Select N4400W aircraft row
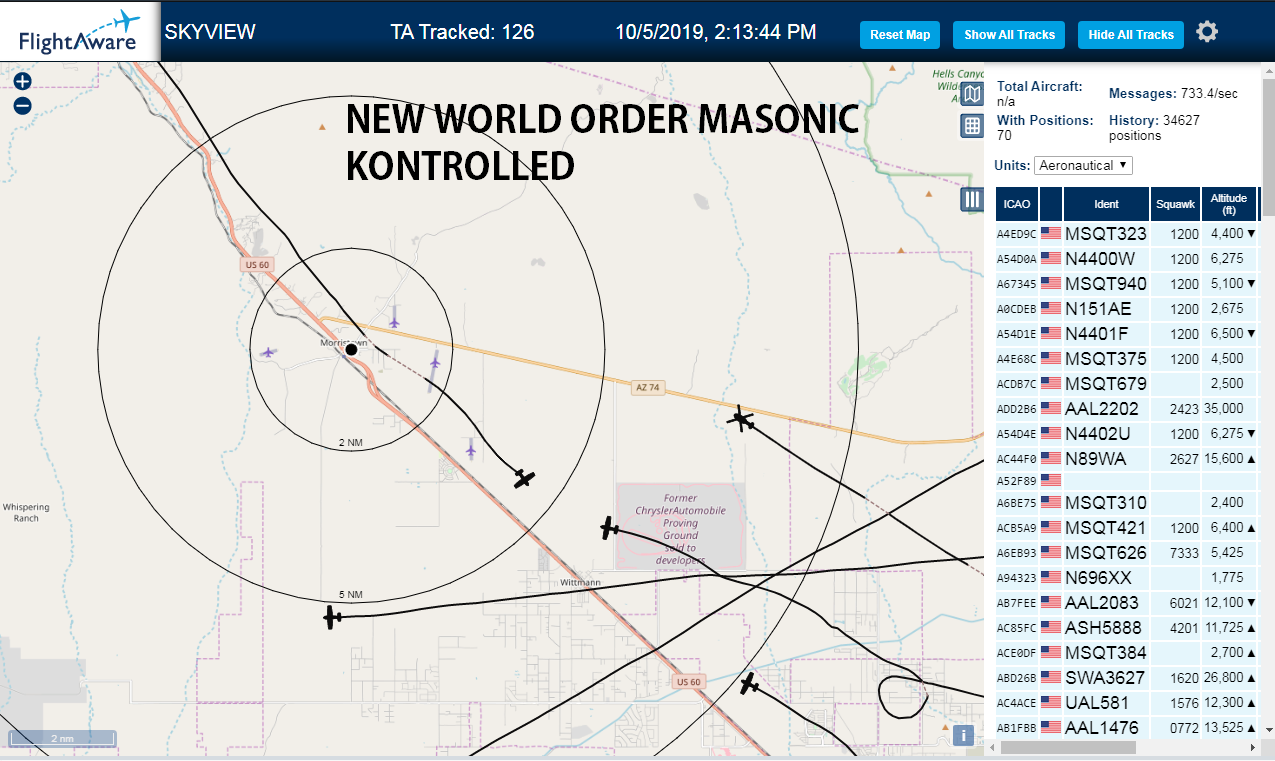 1126,258
